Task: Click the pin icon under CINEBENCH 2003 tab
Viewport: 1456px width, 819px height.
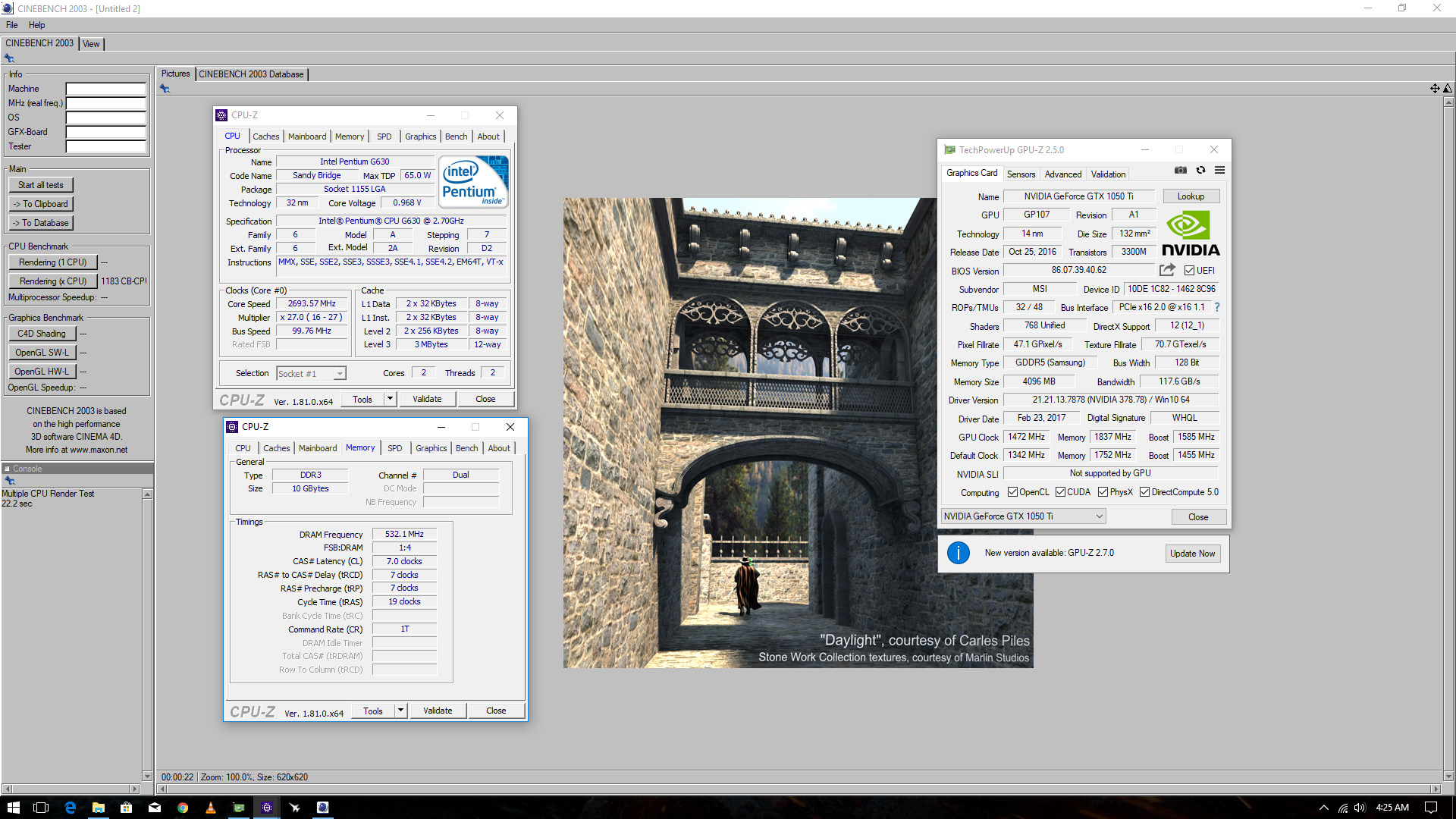Action: point(9,58)
